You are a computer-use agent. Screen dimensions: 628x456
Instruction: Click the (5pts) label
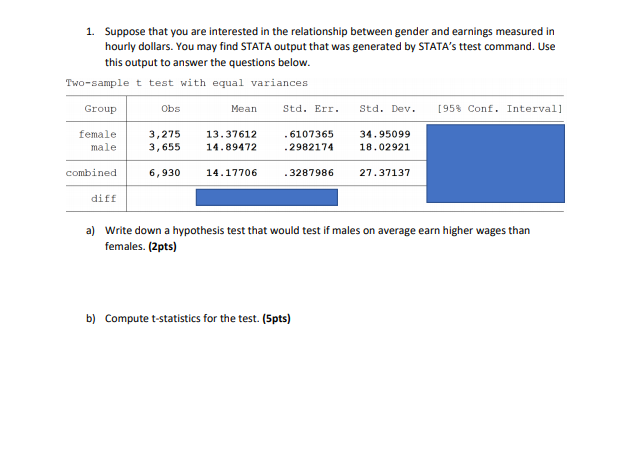[x=276, y=318]
